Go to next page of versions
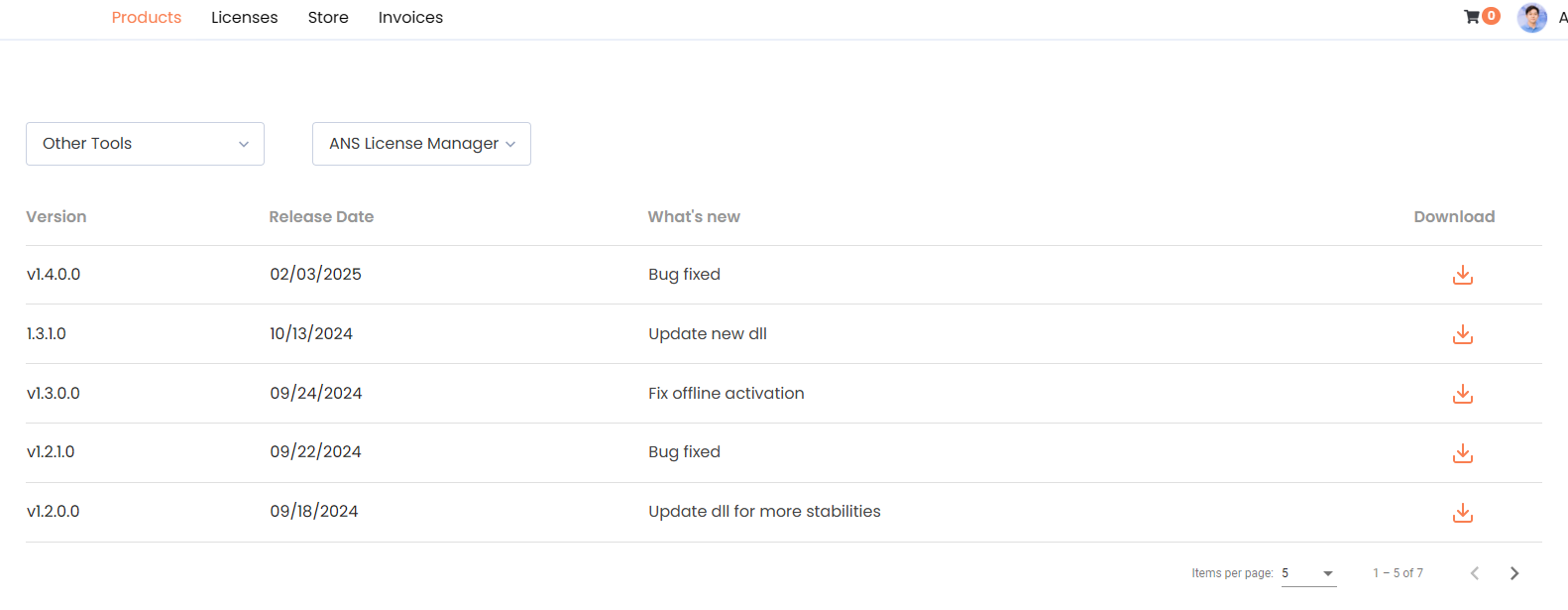 tap(1513, 573)
